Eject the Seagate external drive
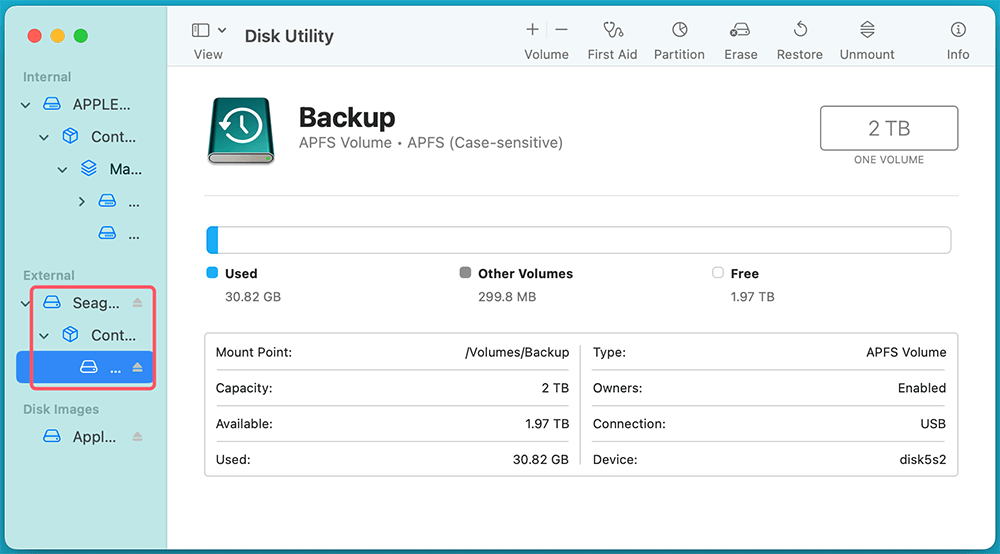 [x=138, y=302]
